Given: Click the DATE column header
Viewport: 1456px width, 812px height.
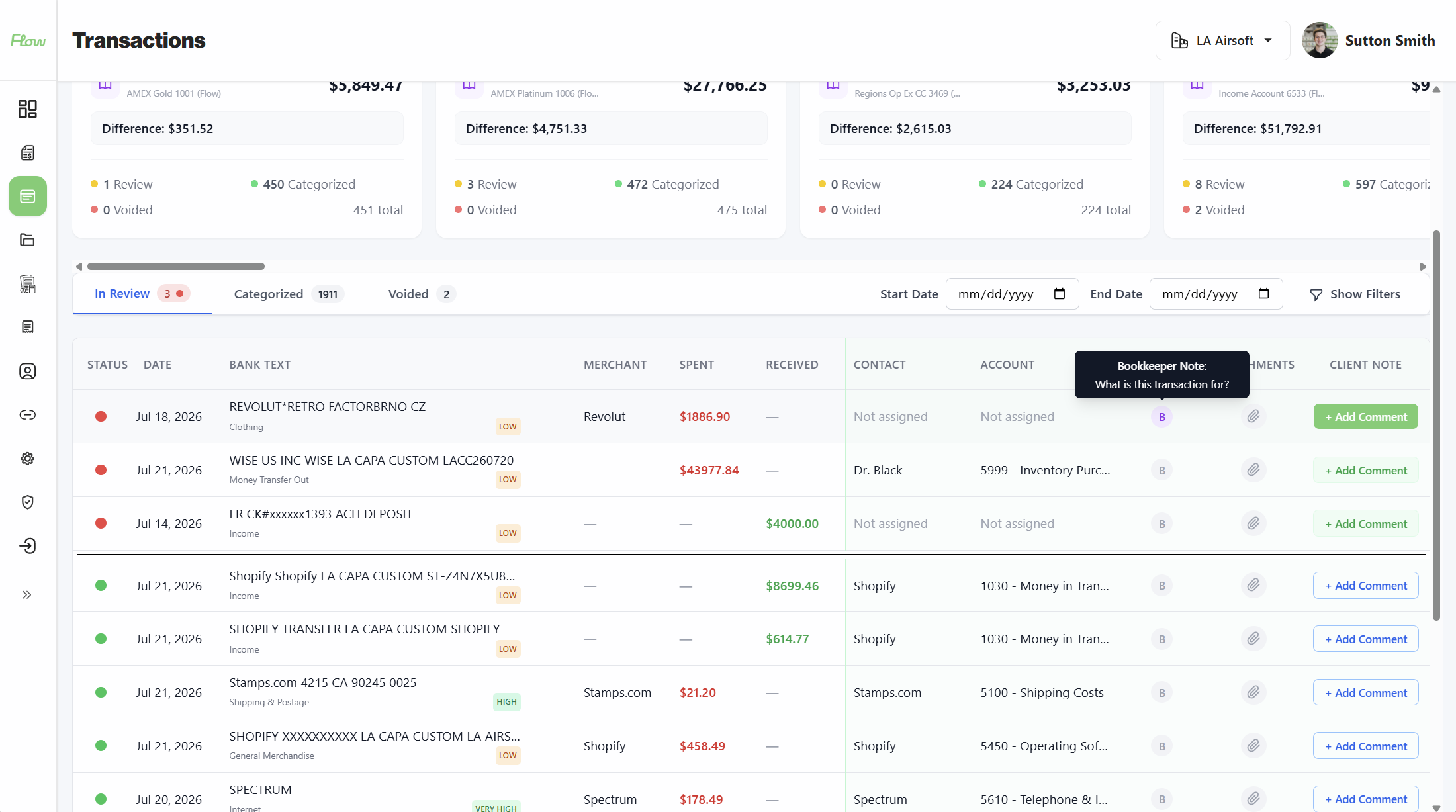Looking at the screenshot, I should click(158, 365).
